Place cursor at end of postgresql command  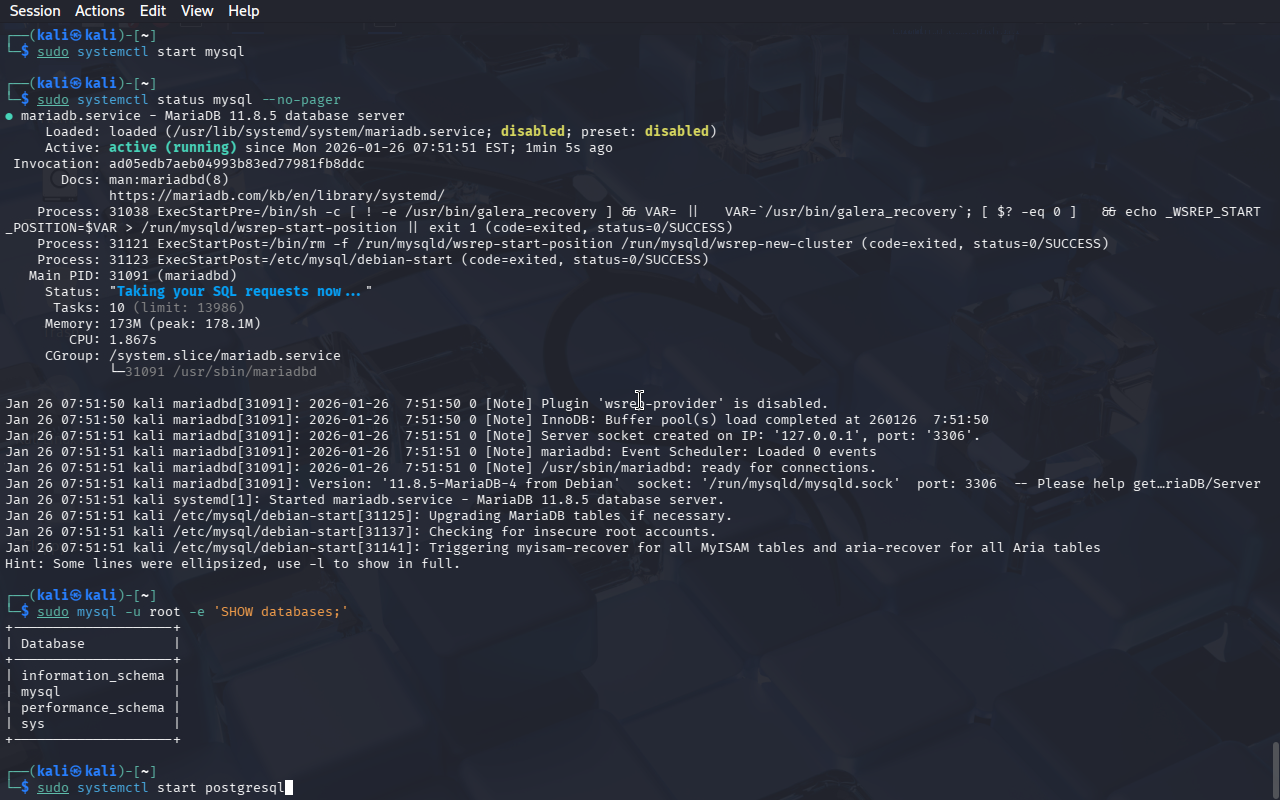pos(288,788)
